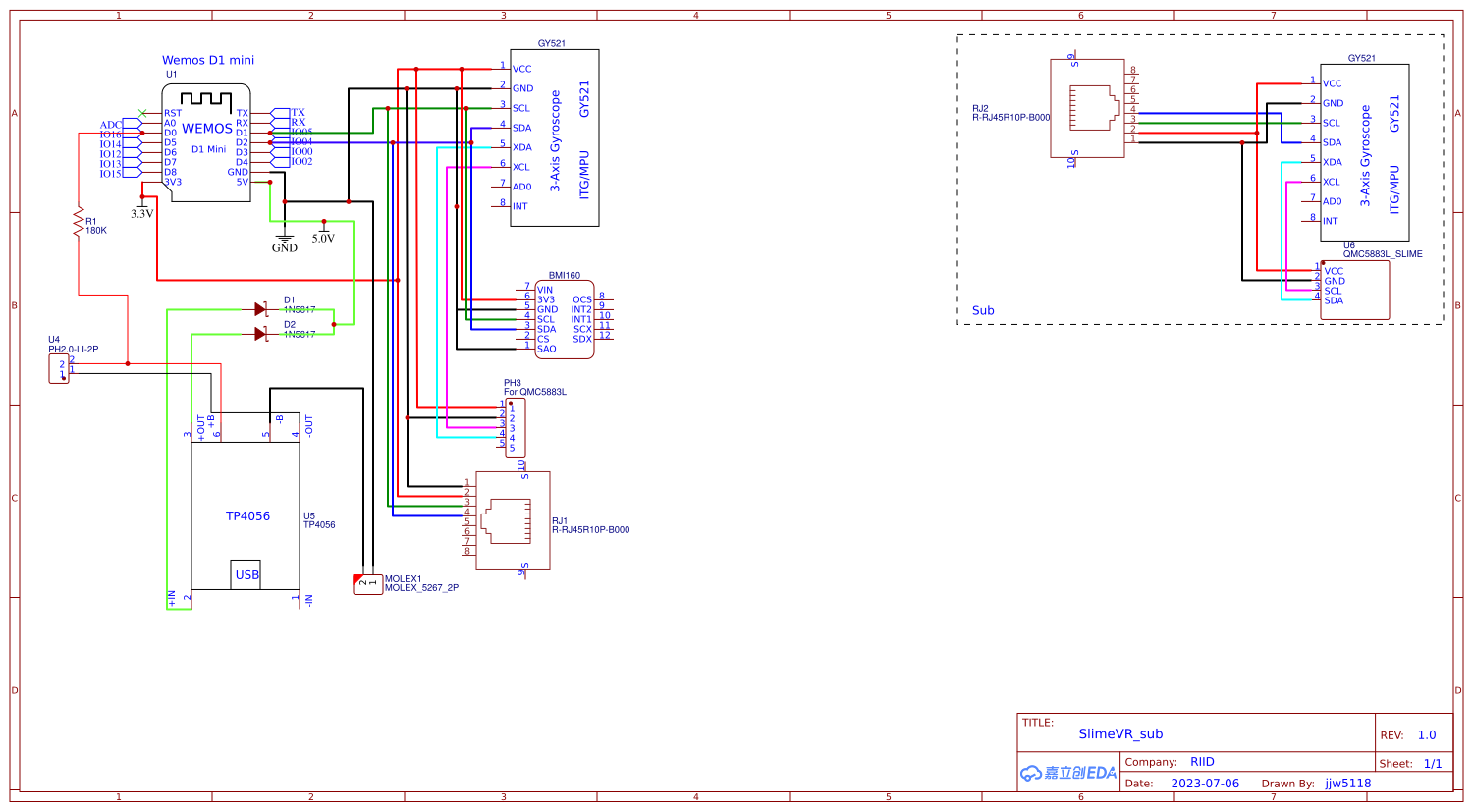Select the USB box on the TP4056
Image resolution: width=1473 pixels, height=812 pixels.
coord(246,574)
